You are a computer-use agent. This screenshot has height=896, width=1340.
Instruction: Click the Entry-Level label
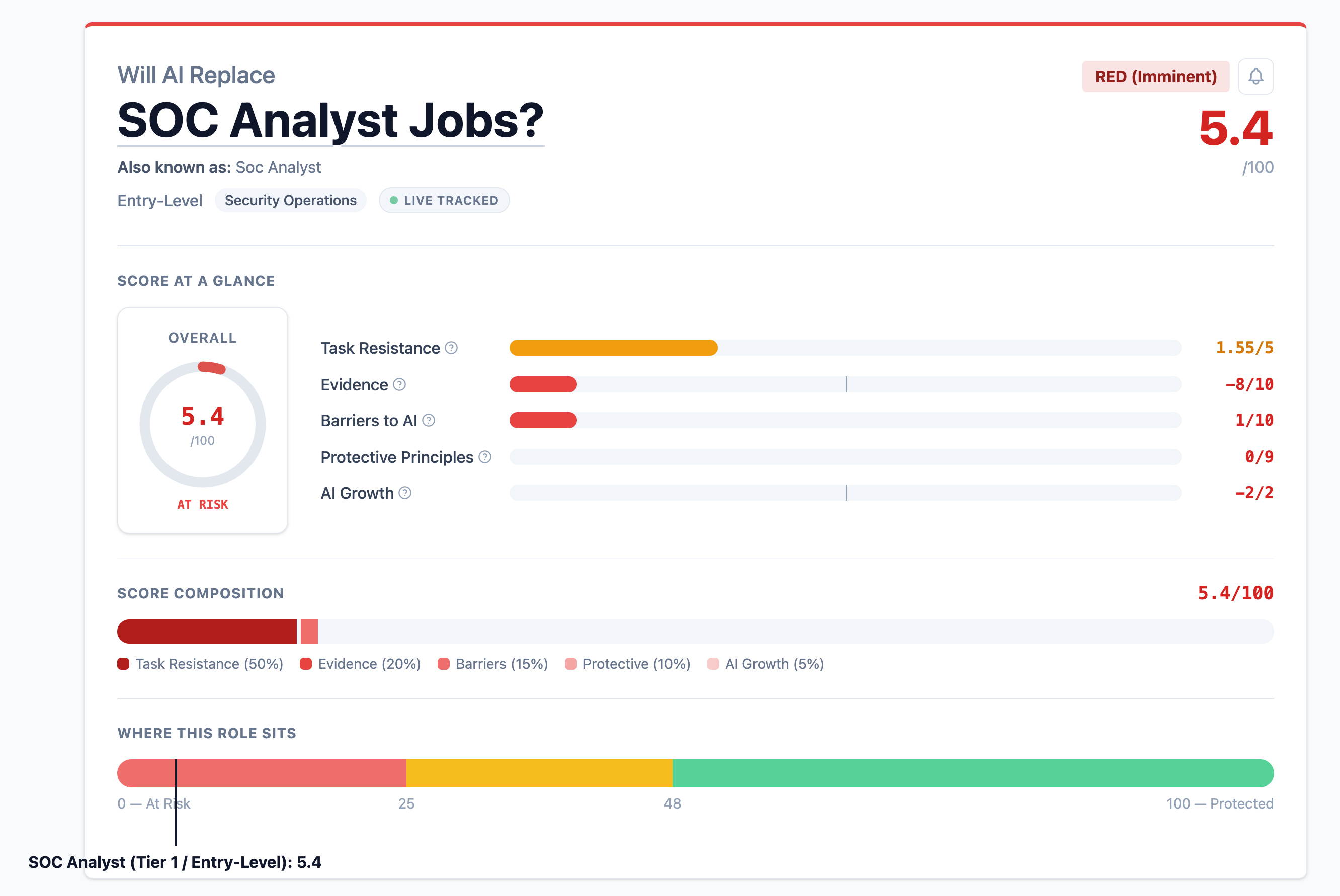click(x=159, y=201)
